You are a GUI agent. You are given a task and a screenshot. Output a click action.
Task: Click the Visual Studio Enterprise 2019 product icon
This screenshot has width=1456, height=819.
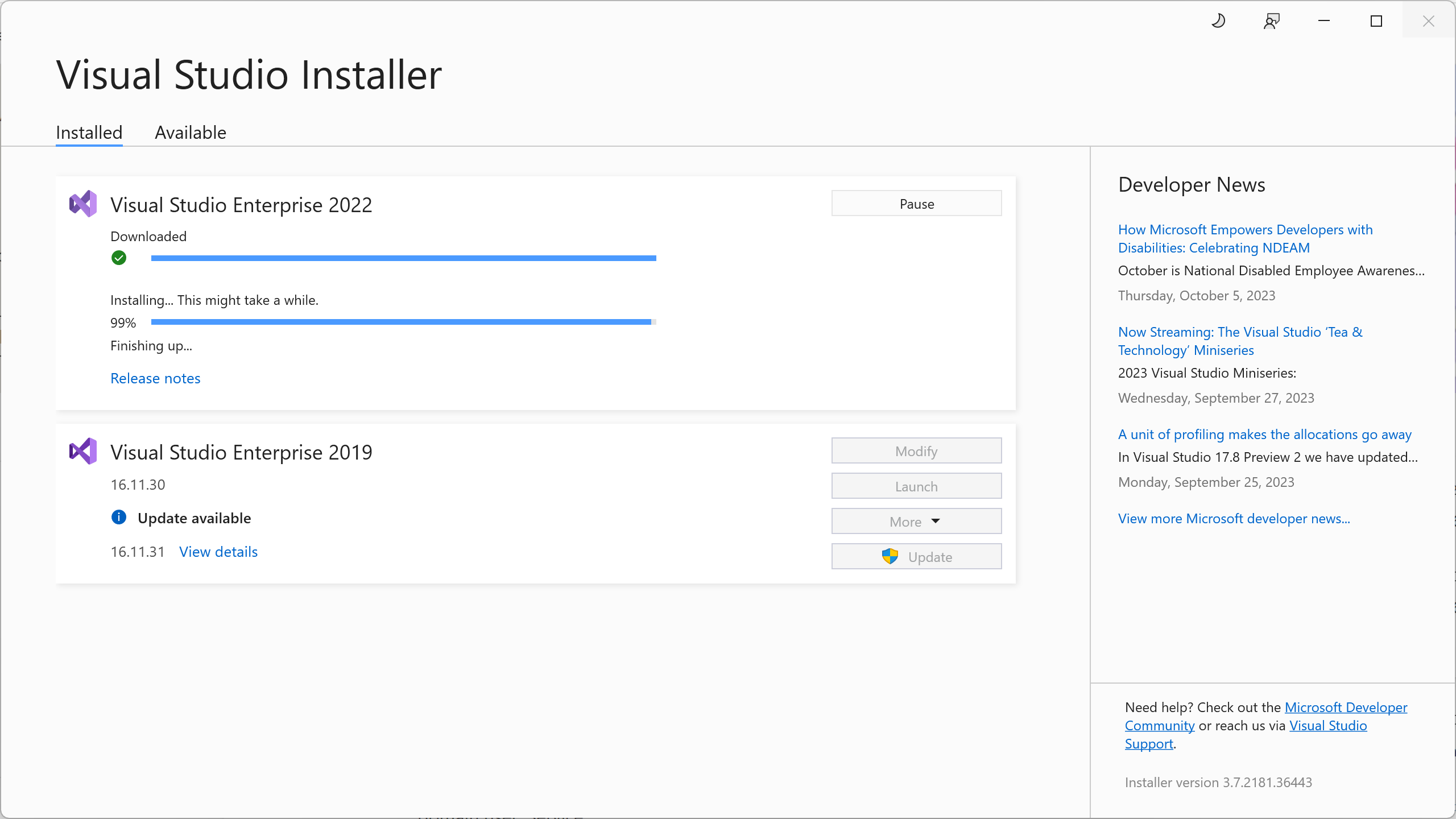82,450
